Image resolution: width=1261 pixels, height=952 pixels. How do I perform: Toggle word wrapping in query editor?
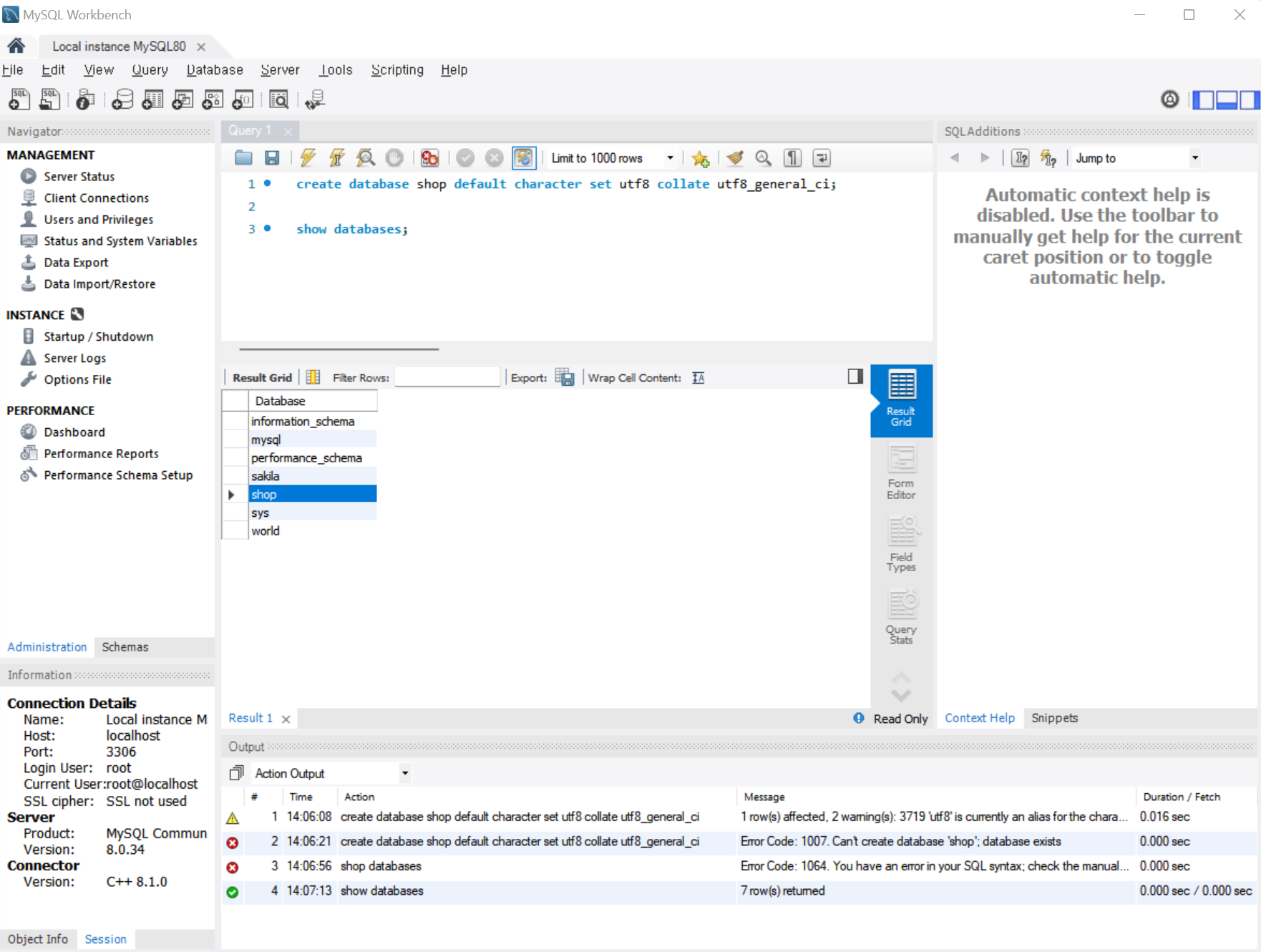(822, 158)
